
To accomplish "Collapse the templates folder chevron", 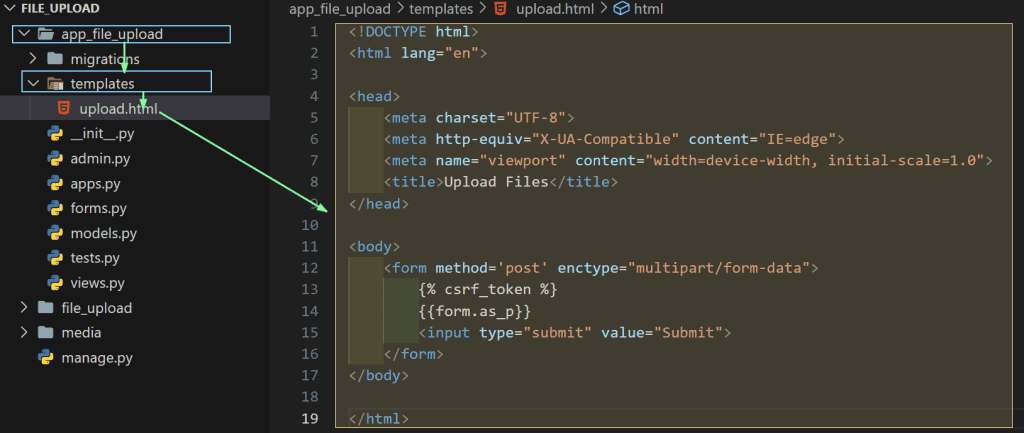I will [33, 84].
